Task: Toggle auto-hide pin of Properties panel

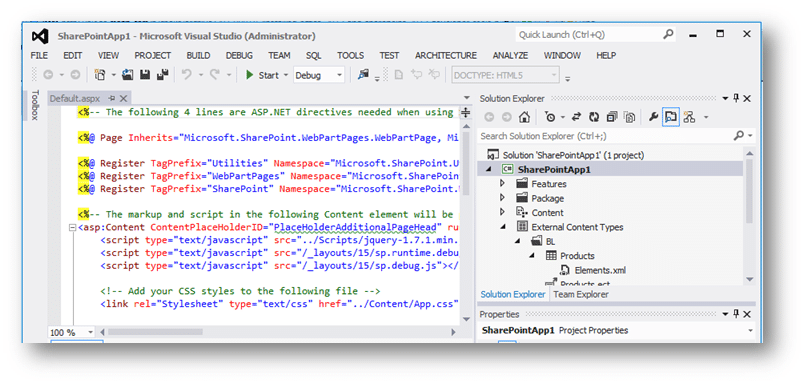Action: coord(736,314)
